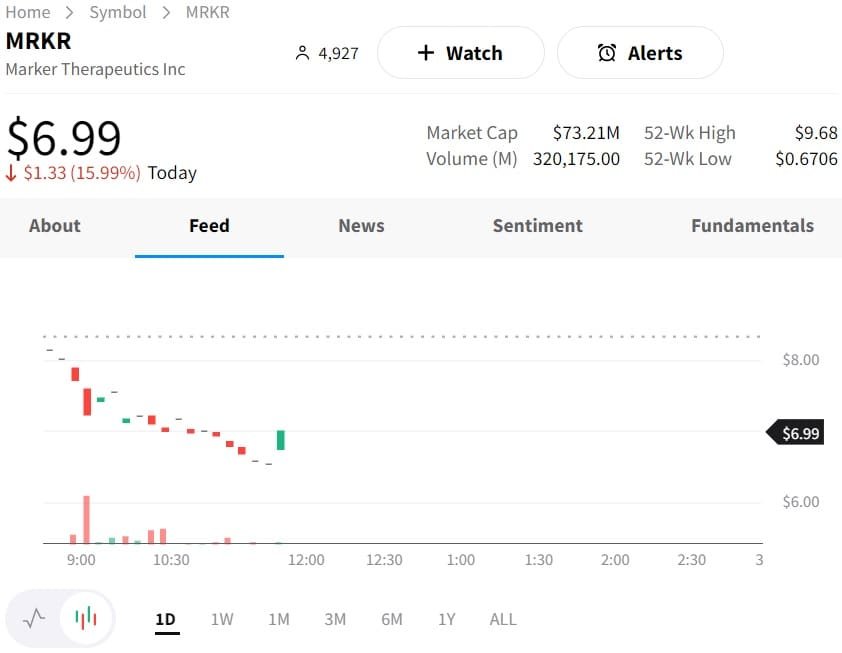The width and height of the screenshot is (842, 653).
Task: Open the News tab
Action: tap(361, 226)
